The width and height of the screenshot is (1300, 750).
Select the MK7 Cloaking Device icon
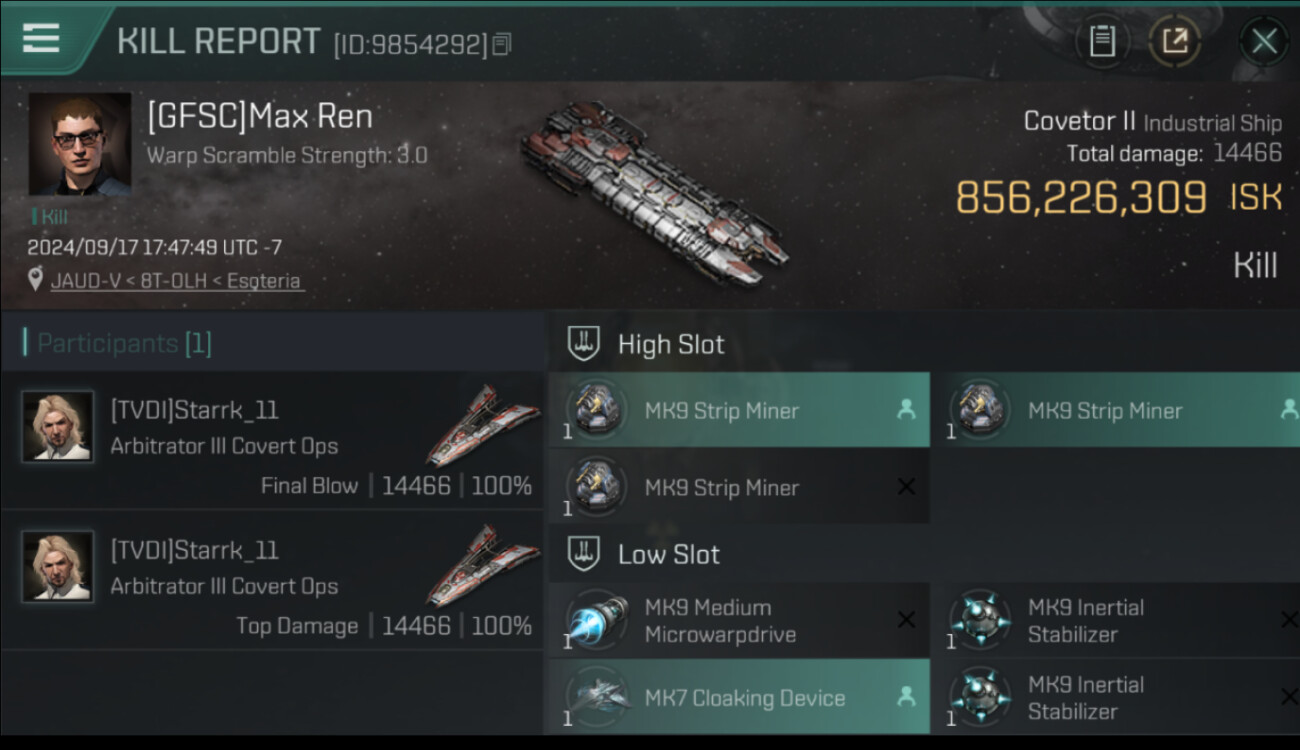[x=596, y=697]
